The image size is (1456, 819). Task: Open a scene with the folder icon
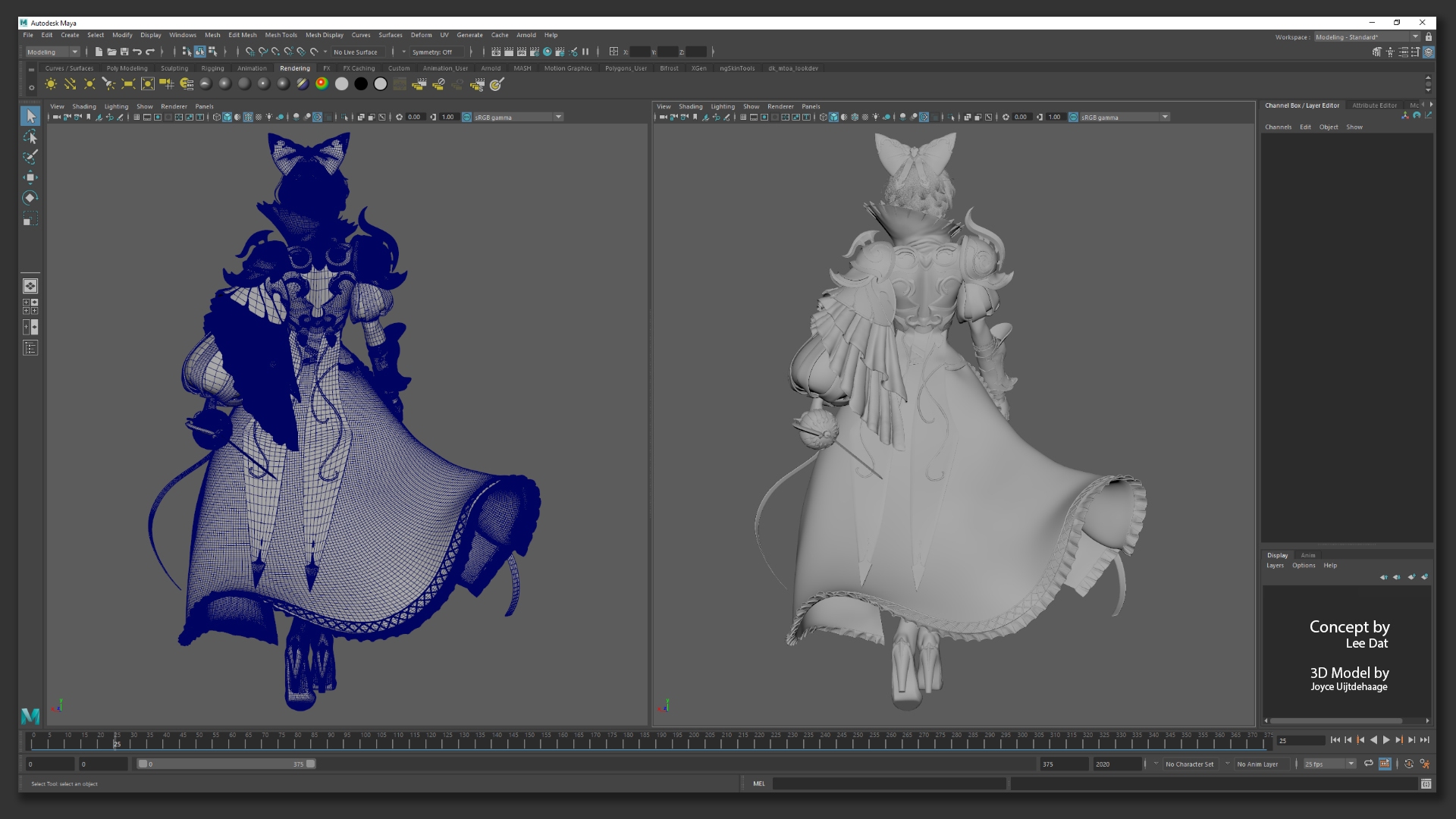tap(111, 52)
